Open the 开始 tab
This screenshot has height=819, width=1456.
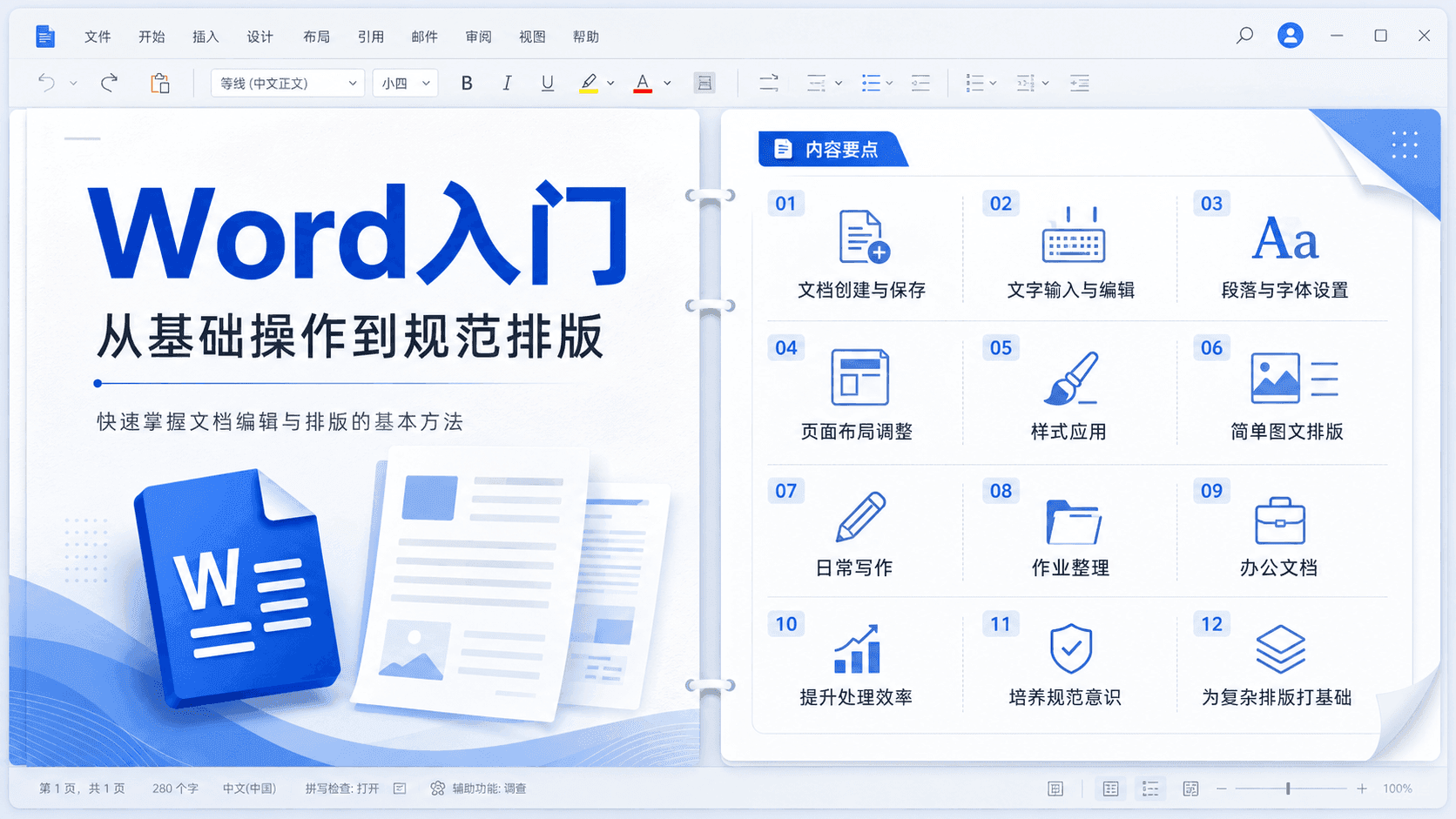[152, 37]
